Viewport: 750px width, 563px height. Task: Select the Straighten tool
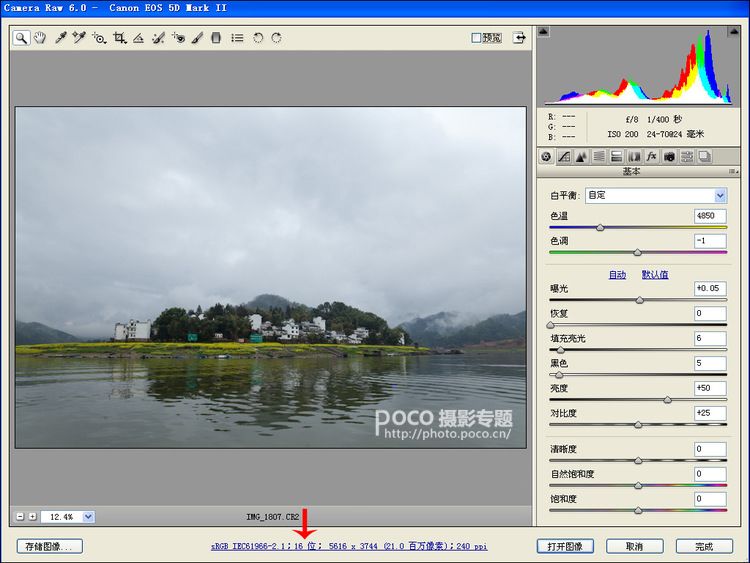[x=139, y=38]
